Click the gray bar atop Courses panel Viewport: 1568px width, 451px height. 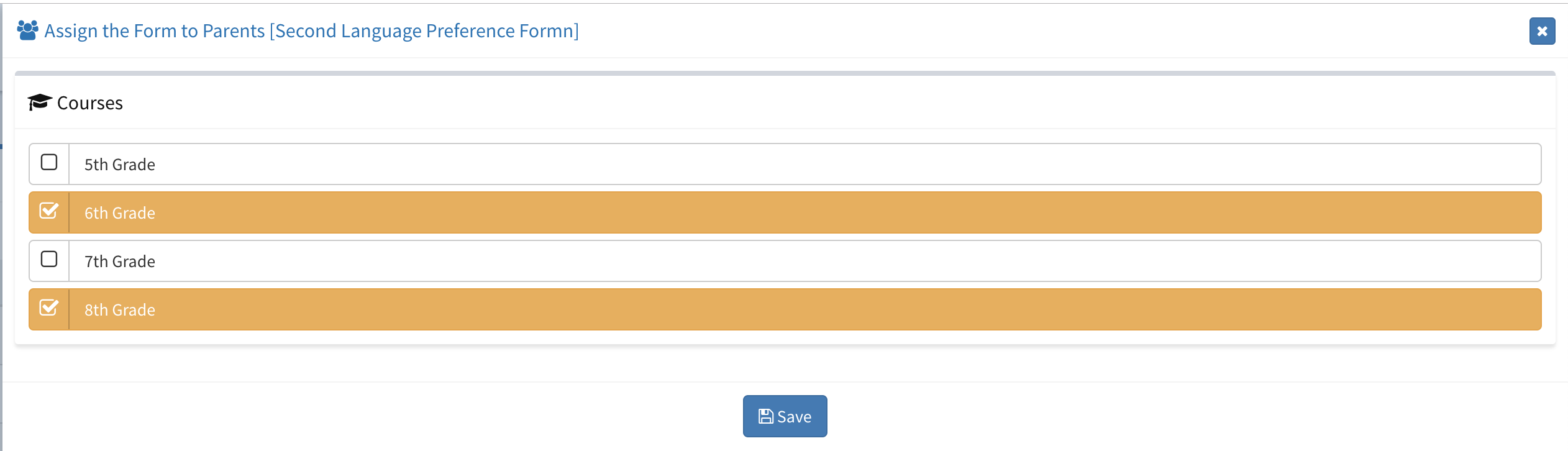point(785,73)
